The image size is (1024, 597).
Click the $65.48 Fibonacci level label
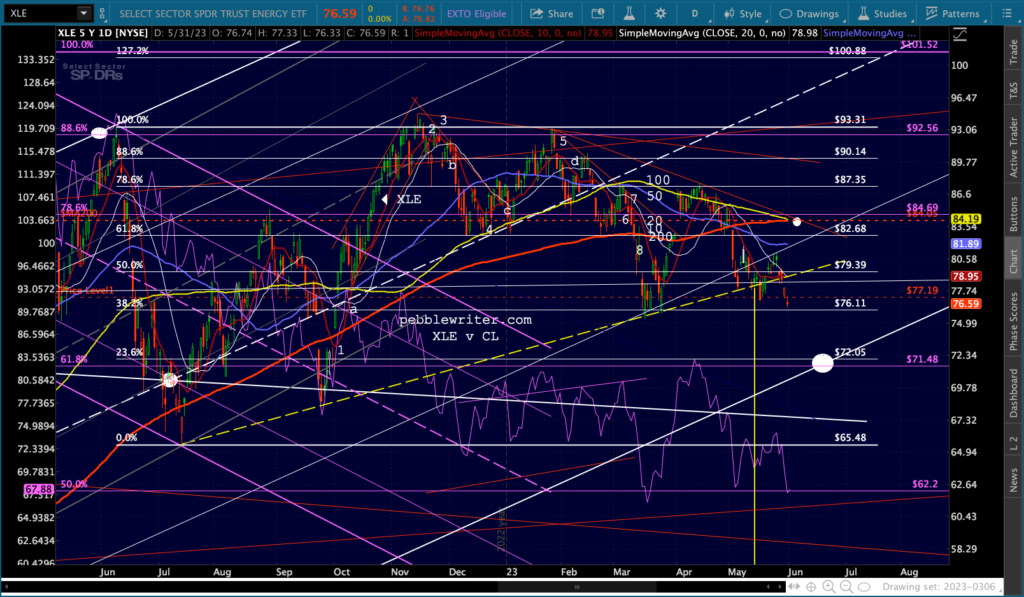click(850, 438)
